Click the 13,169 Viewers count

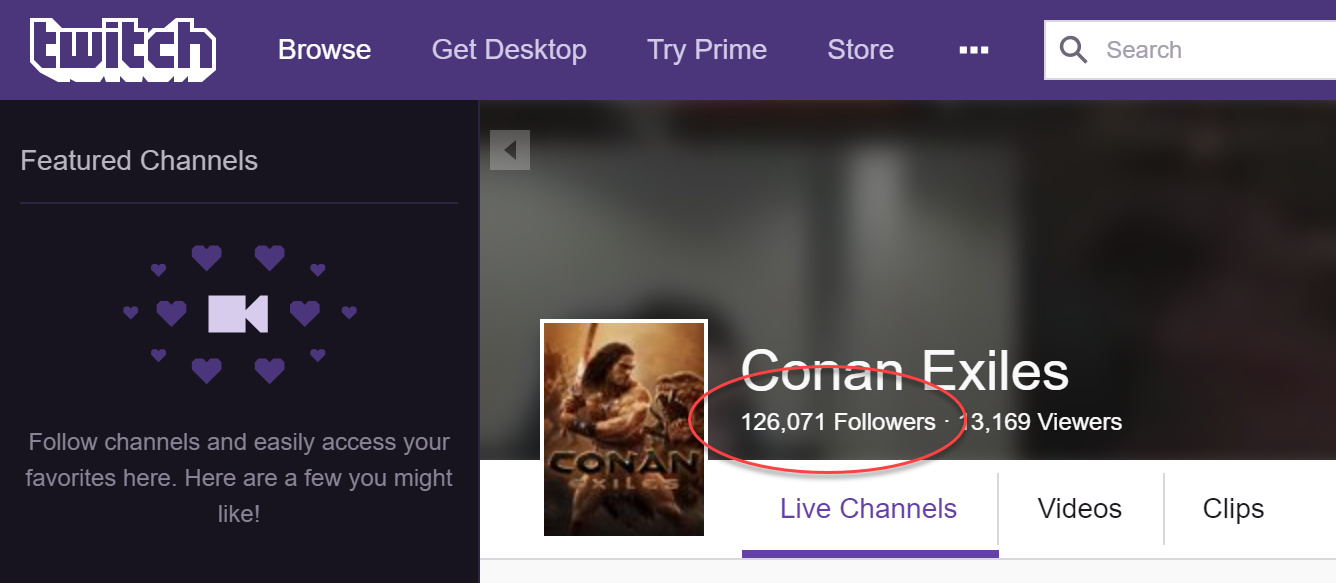pos(1040,422)
